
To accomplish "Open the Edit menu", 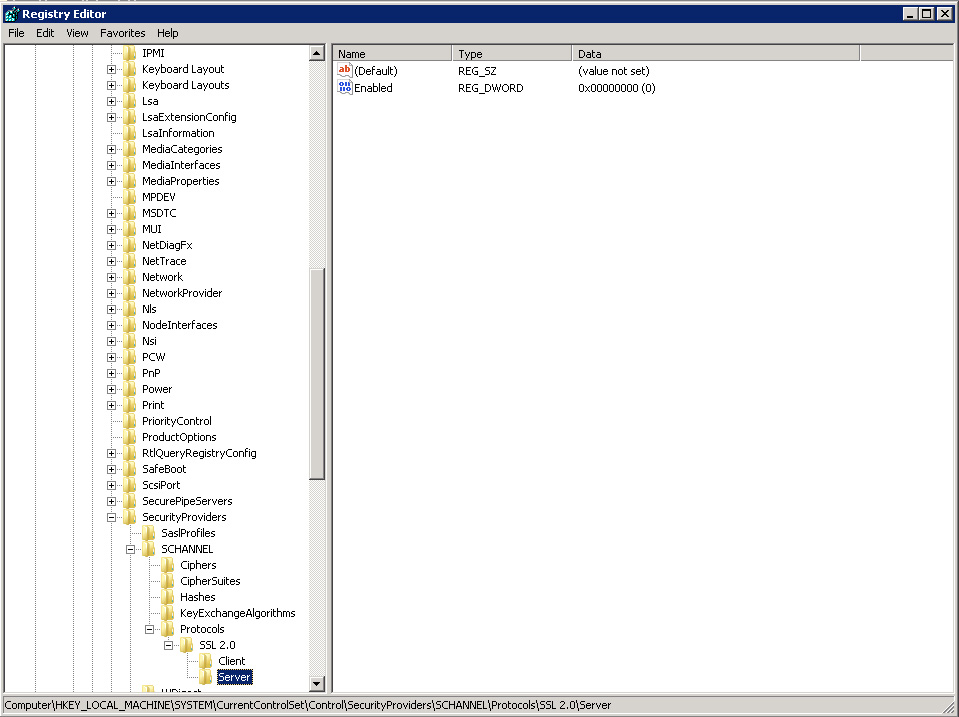I will point(45,33).
